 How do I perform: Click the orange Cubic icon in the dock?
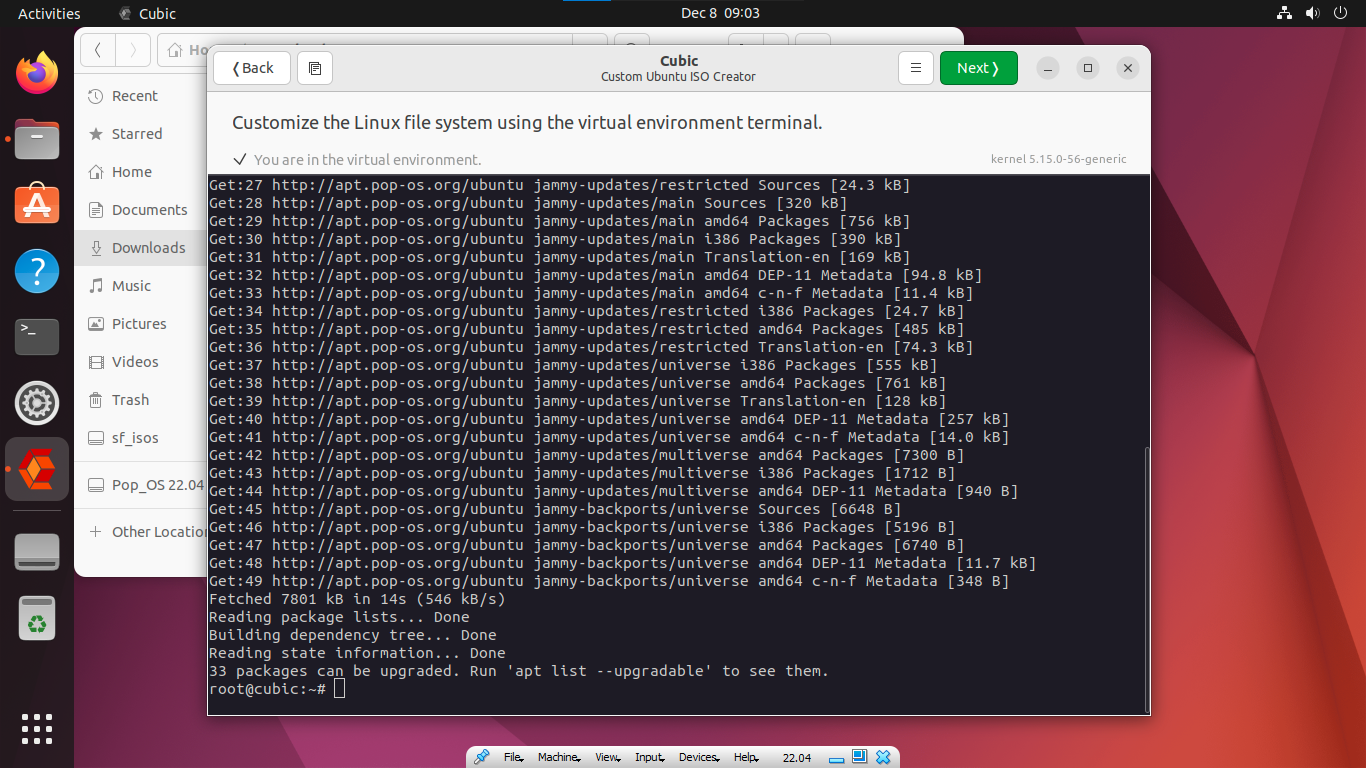coord(36,469)
